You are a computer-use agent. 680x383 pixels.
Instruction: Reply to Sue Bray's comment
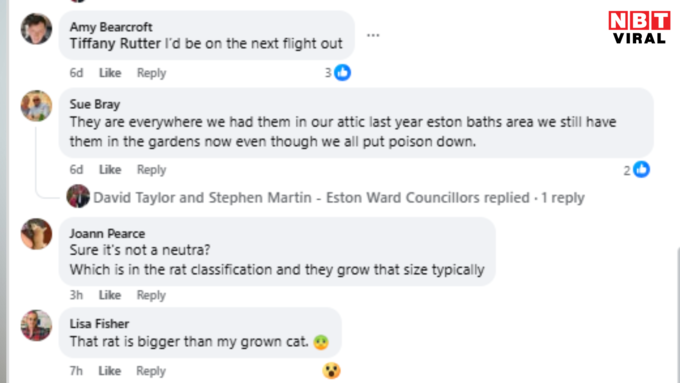pyautogui.click(x=151, y=170)
